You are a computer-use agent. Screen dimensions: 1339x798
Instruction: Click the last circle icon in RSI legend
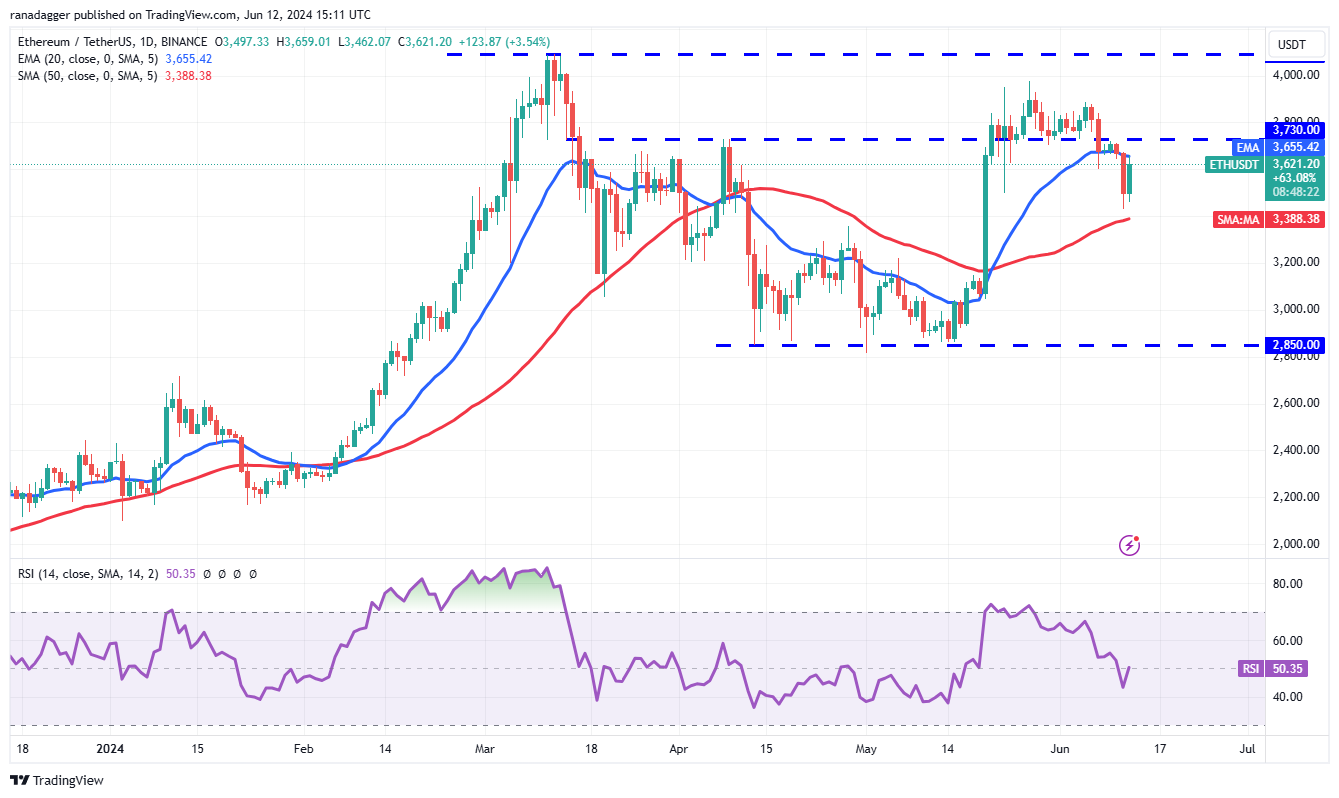[253, 574]
